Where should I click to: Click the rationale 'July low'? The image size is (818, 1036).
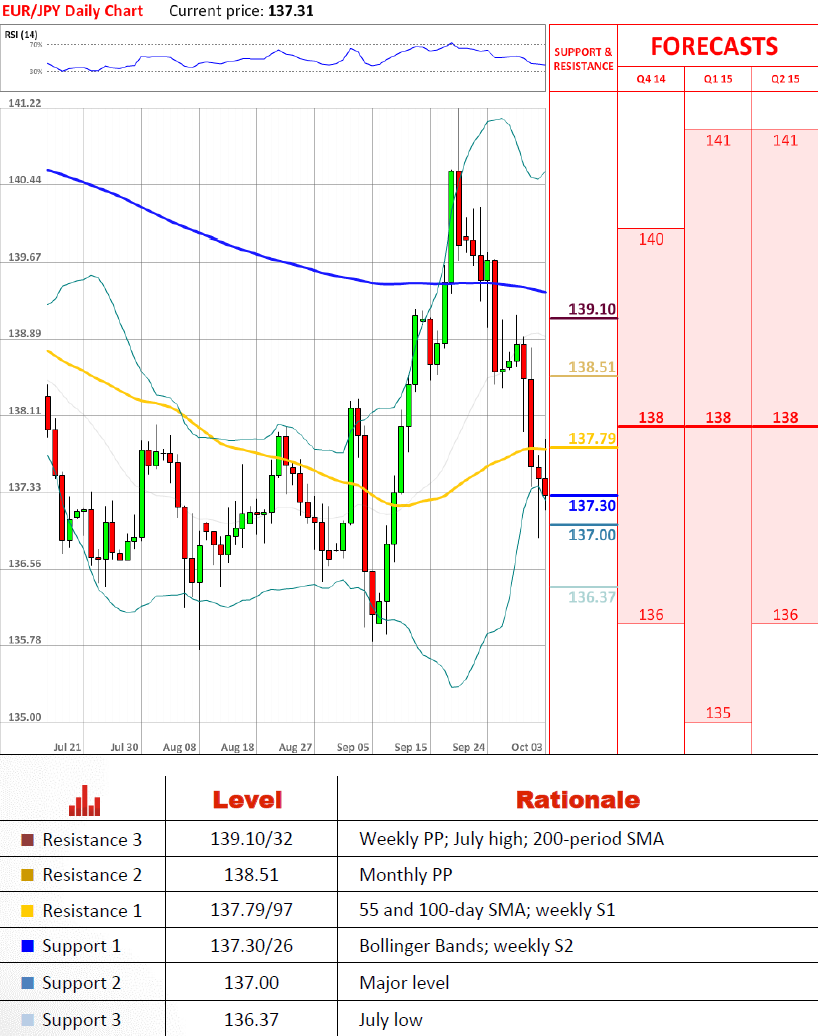[x=390, y=1020]
